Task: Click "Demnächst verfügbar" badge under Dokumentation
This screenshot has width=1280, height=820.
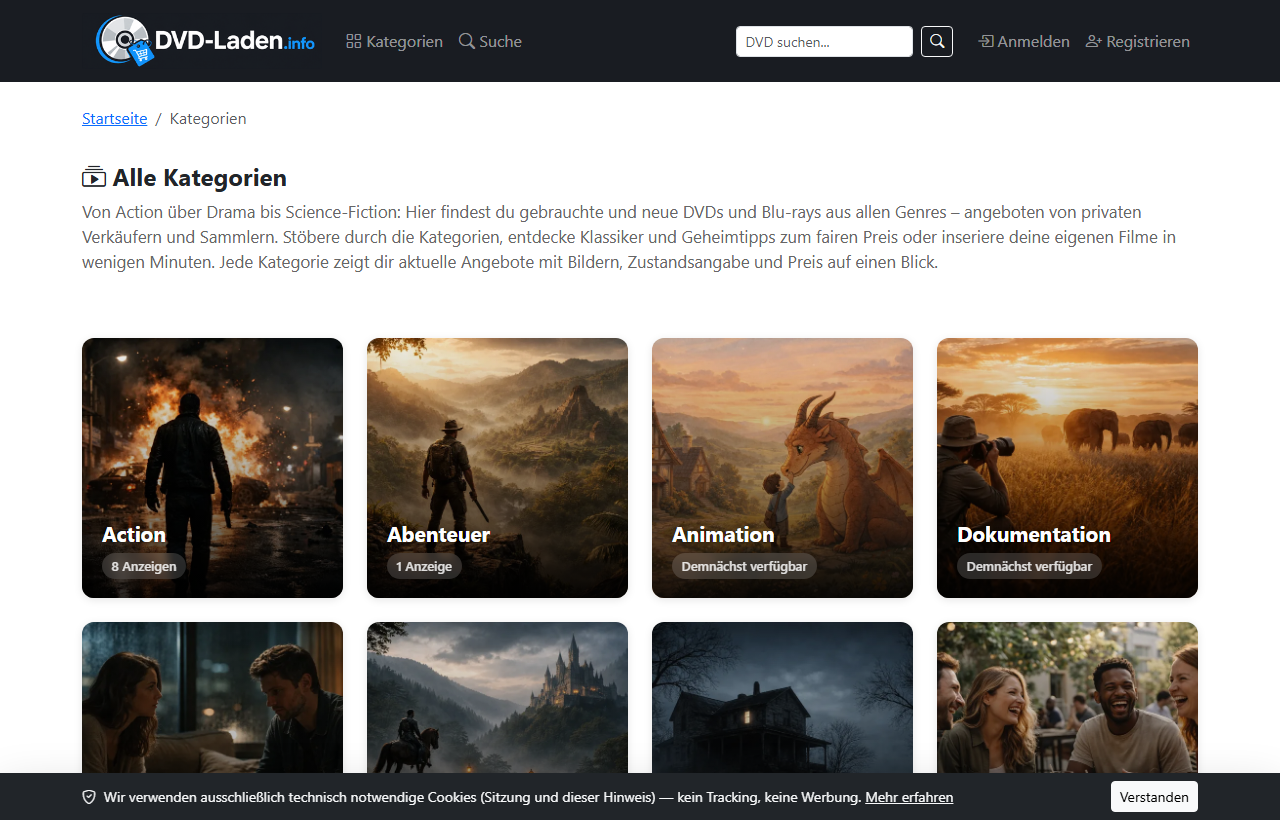Action: click(x=1029, y=566)
